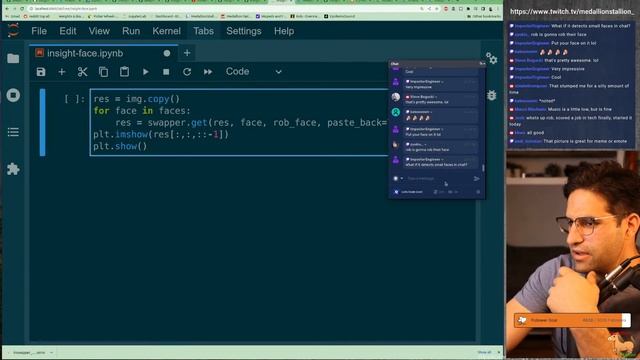Viewport: 640px width, 360px height.
Task: Click the Follower Goal progress bar
Action: 572,320
